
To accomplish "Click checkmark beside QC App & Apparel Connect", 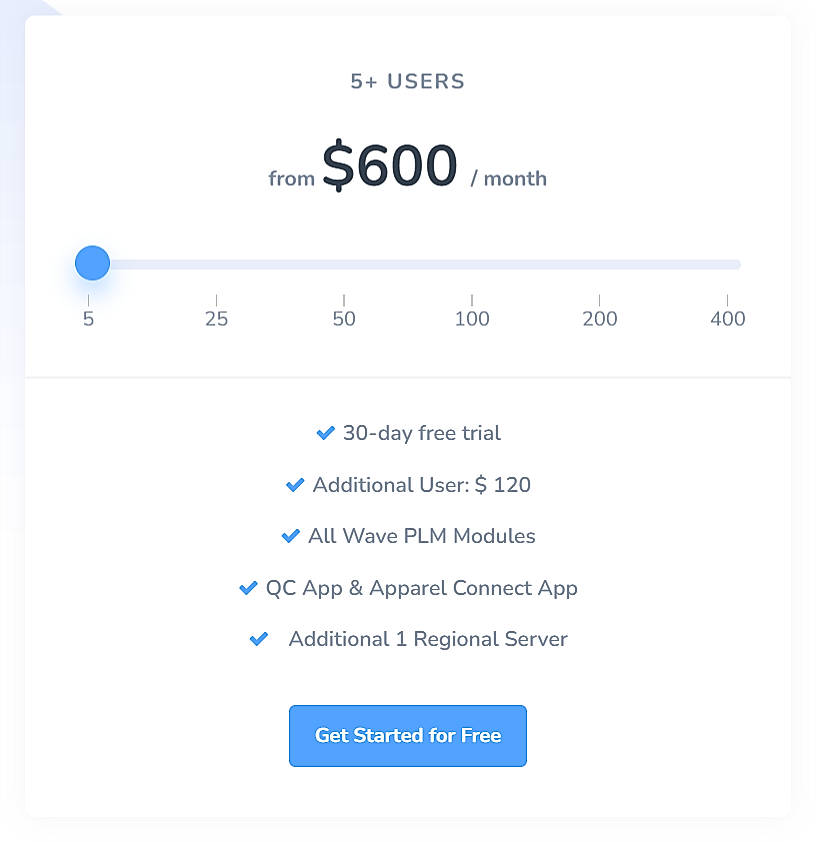I will pyautogui.click(x=248, y=588).
